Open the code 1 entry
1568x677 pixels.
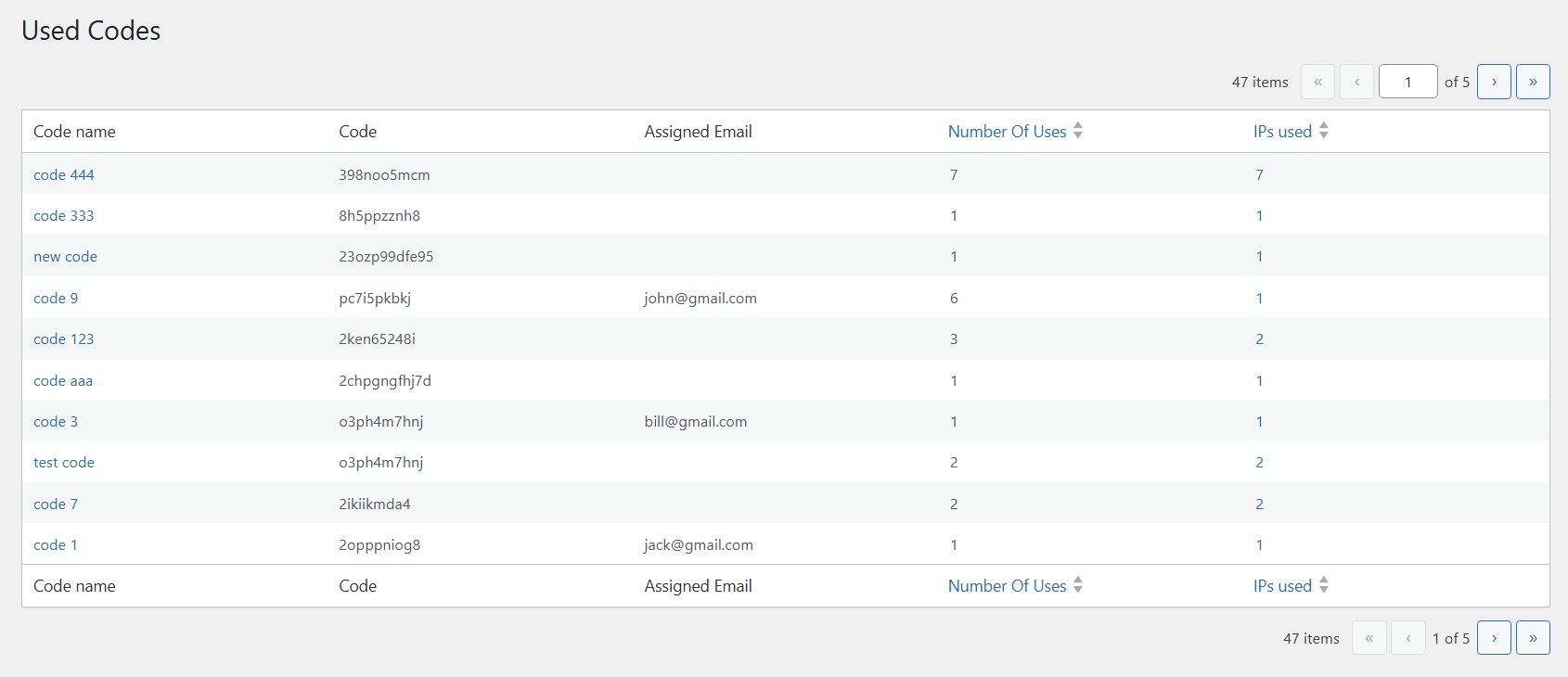tap(56, 545)
